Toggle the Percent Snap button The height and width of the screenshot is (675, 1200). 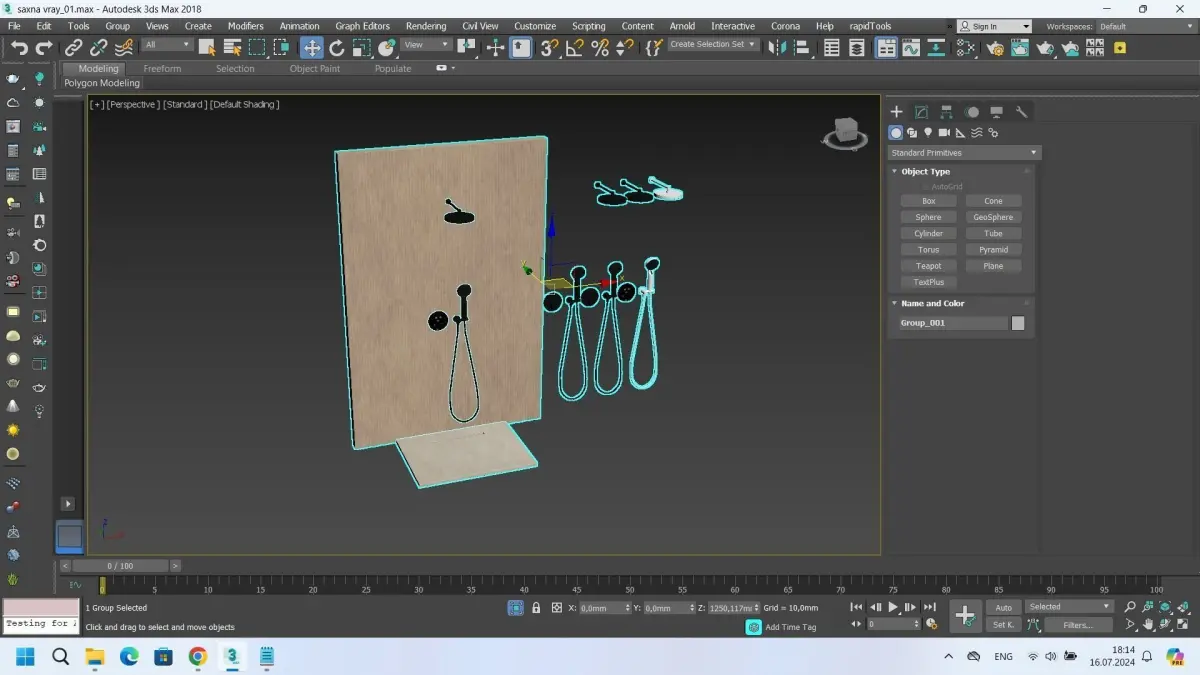[599, 47]
